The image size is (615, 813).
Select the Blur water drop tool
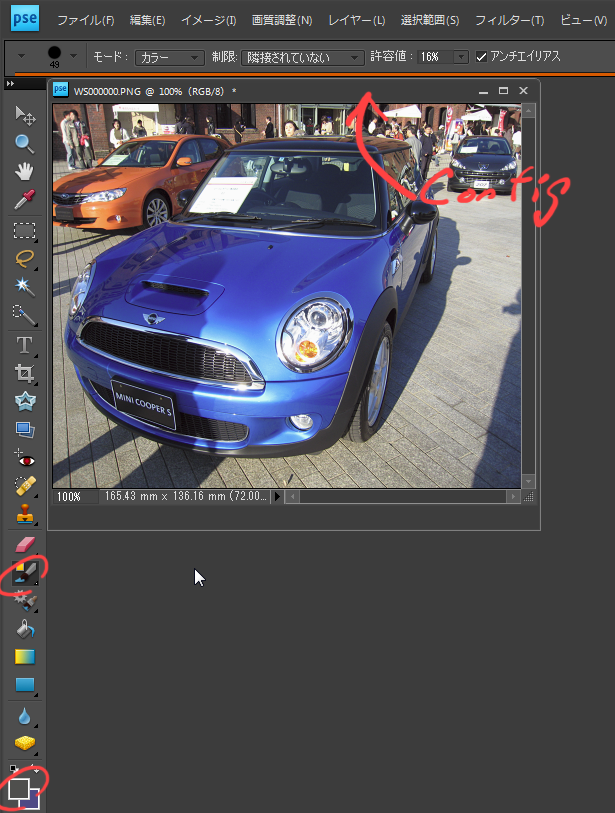tap(24, 716)
